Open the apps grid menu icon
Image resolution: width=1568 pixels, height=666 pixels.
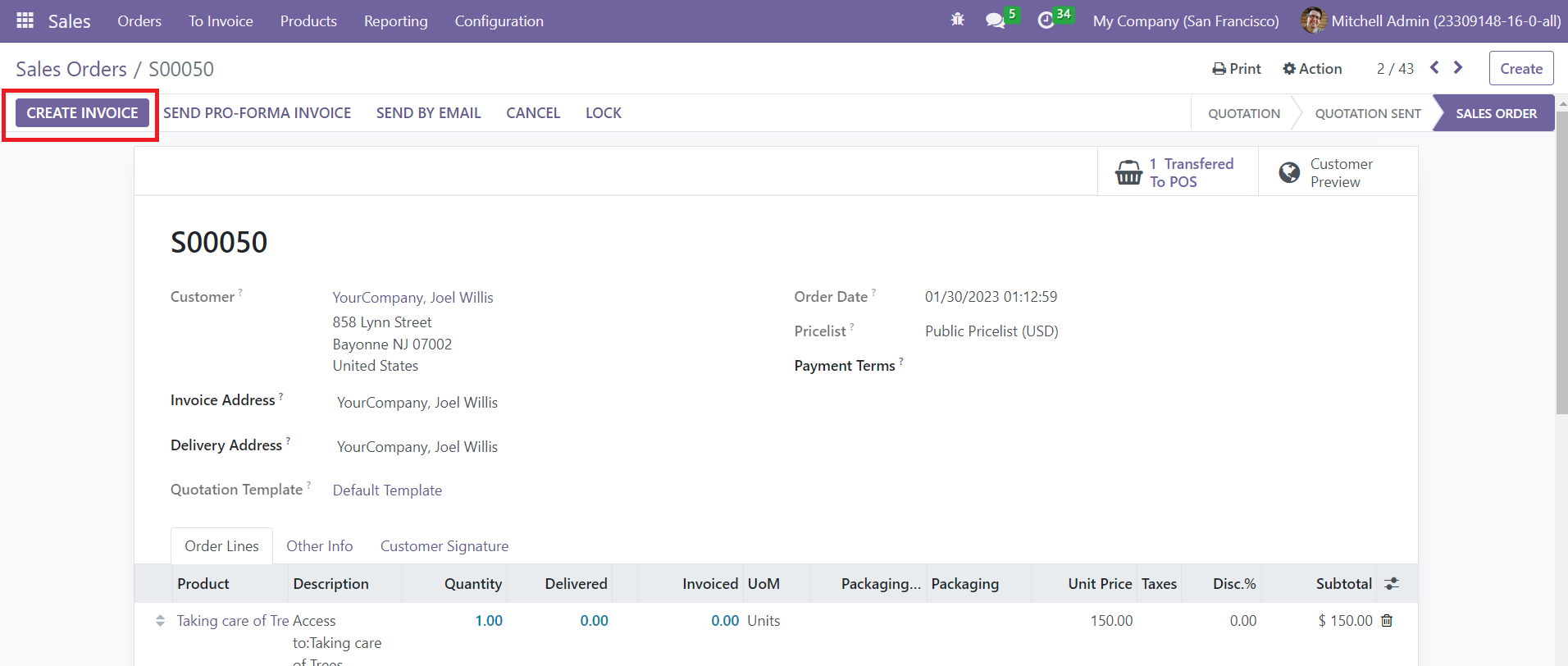(x=25, y=21)
